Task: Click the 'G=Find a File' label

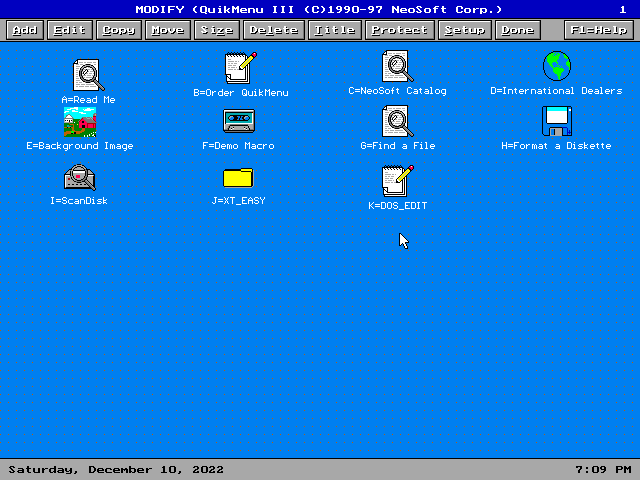Action: click(x=398, y=146)
